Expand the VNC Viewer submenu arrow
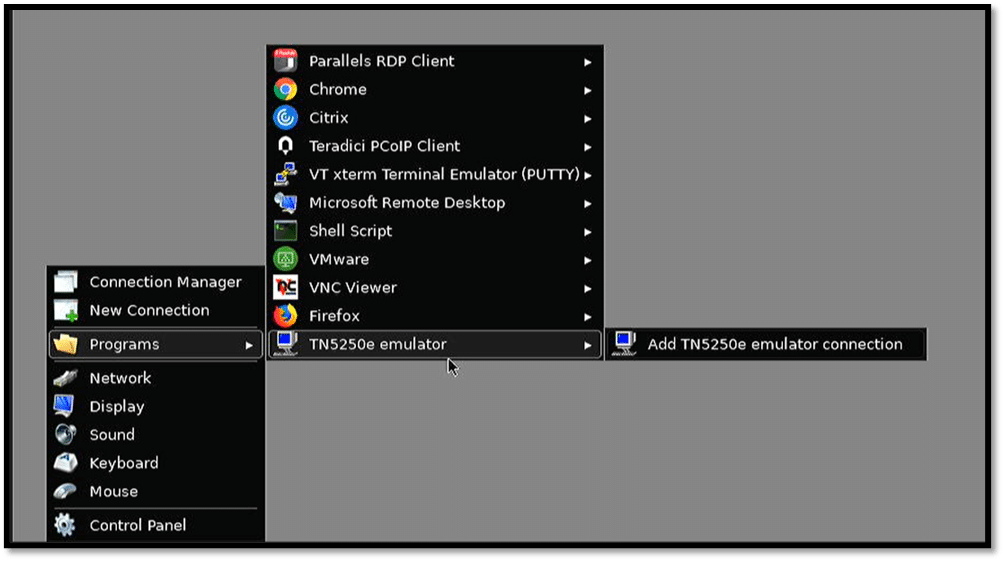Viewport: 1004px width, 561px height. click(x=588, y=289)
